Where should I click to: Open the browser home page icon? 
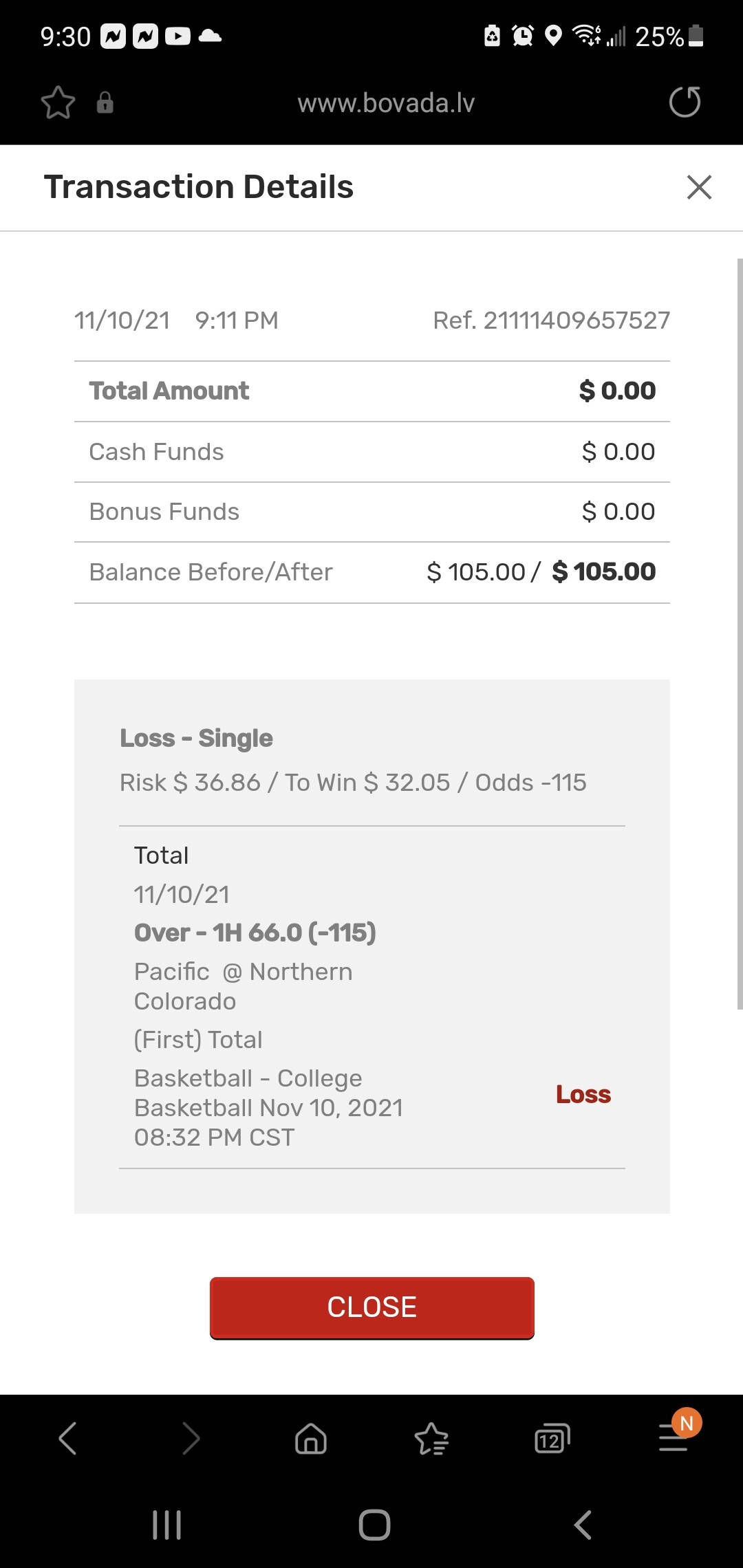point(311,1438)
